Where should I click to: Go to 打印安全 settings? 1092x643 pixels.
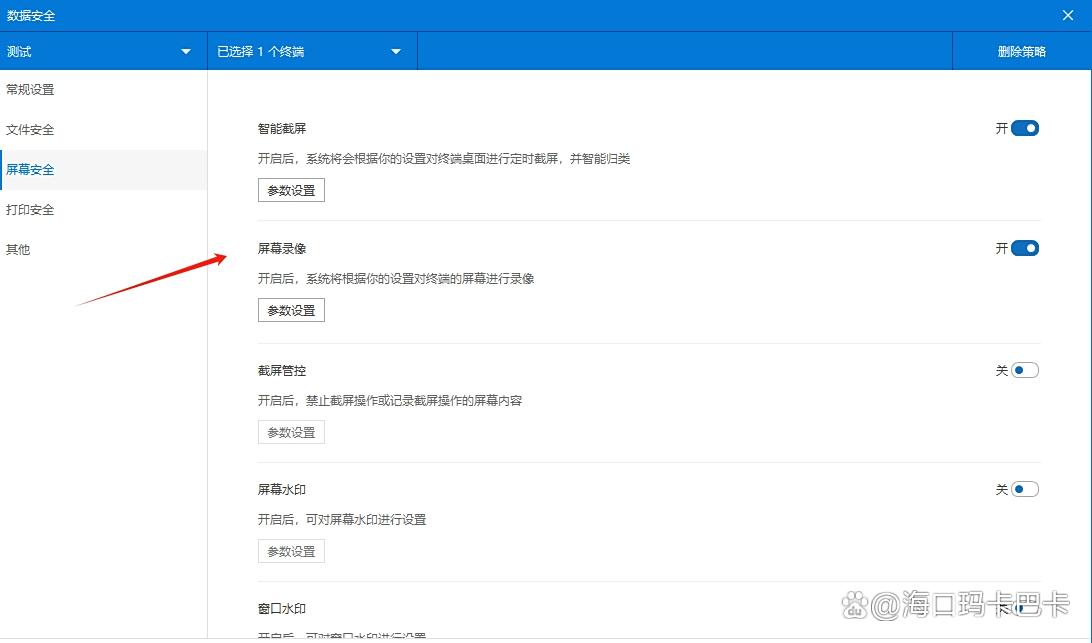[31, 210]
